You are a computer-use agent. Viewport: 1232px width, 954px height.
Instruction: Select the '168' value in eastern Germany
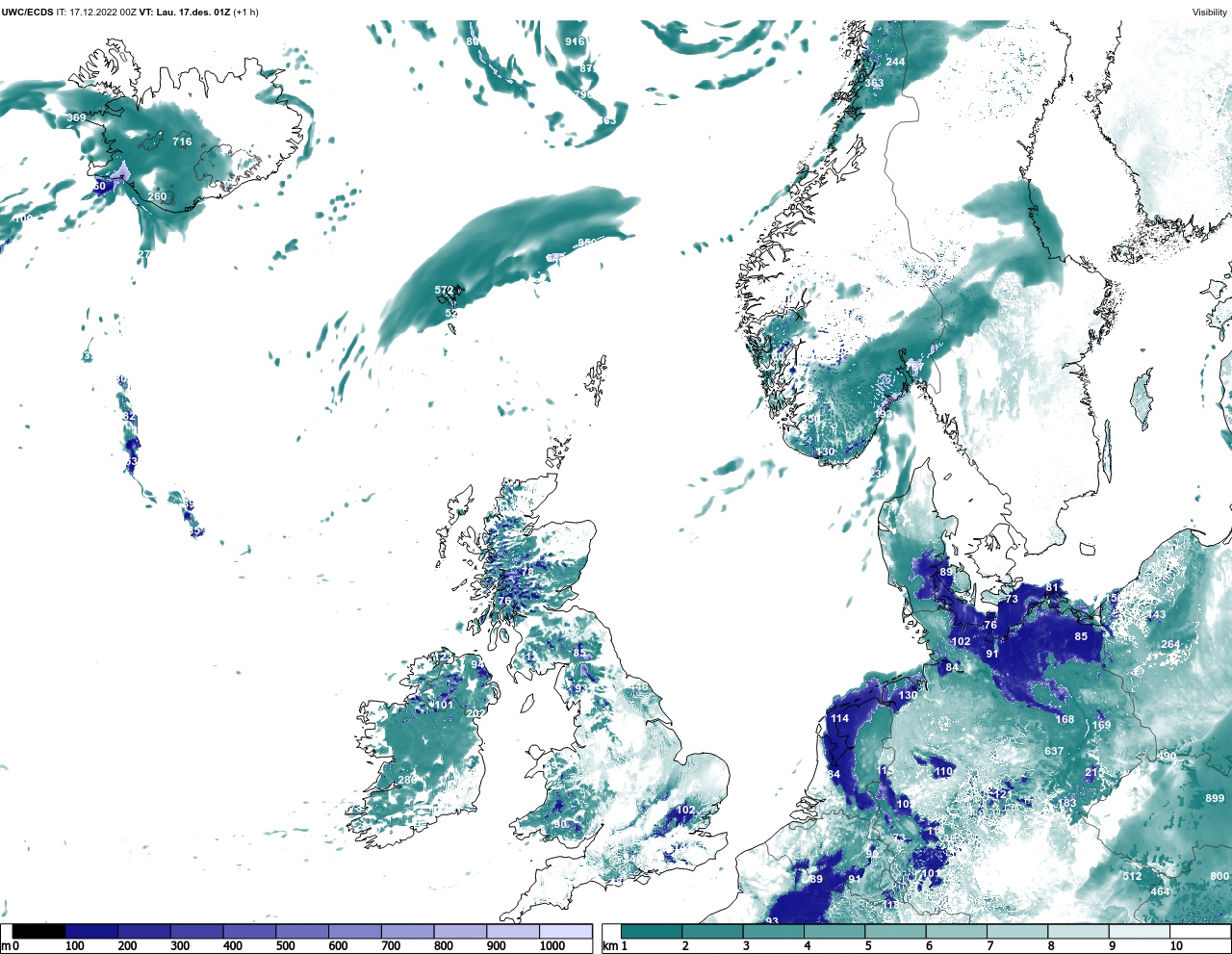(x=1065, y=719)
